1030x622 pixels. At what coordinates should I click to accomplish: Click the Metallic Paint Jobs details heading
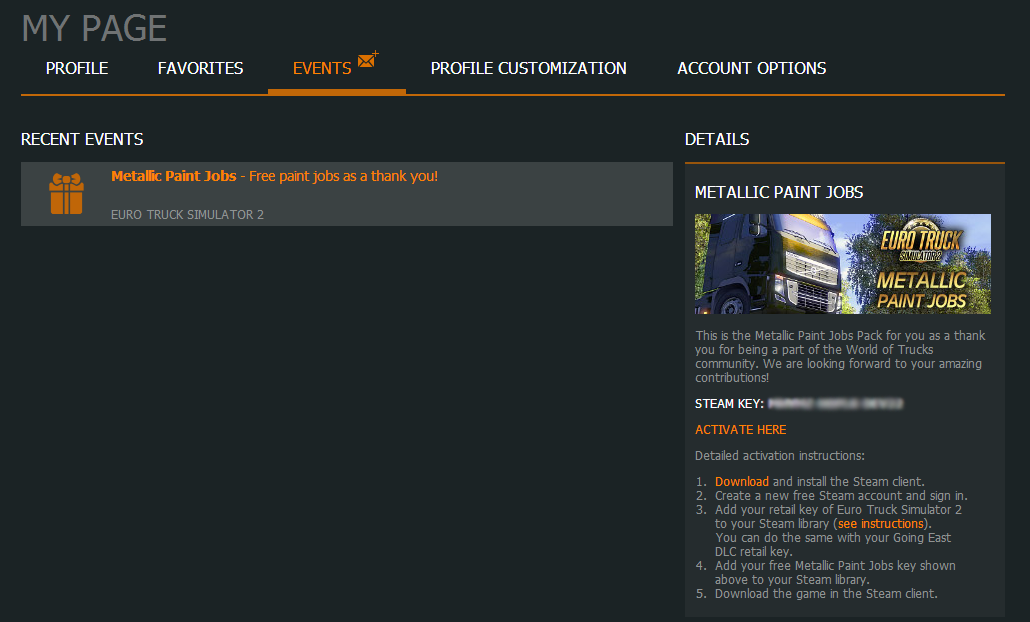(x=779, y=192)
